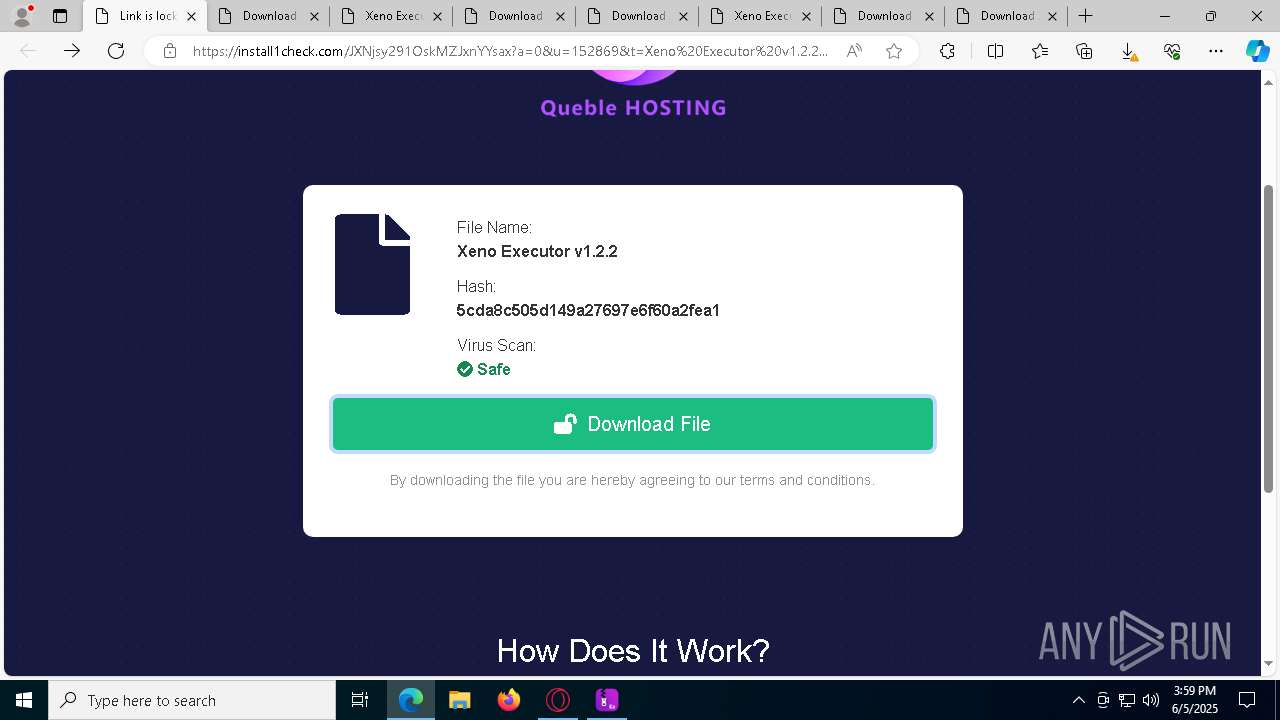Click the address bar URL field
Screen dimensions: 1280x720
pos(510,51)
